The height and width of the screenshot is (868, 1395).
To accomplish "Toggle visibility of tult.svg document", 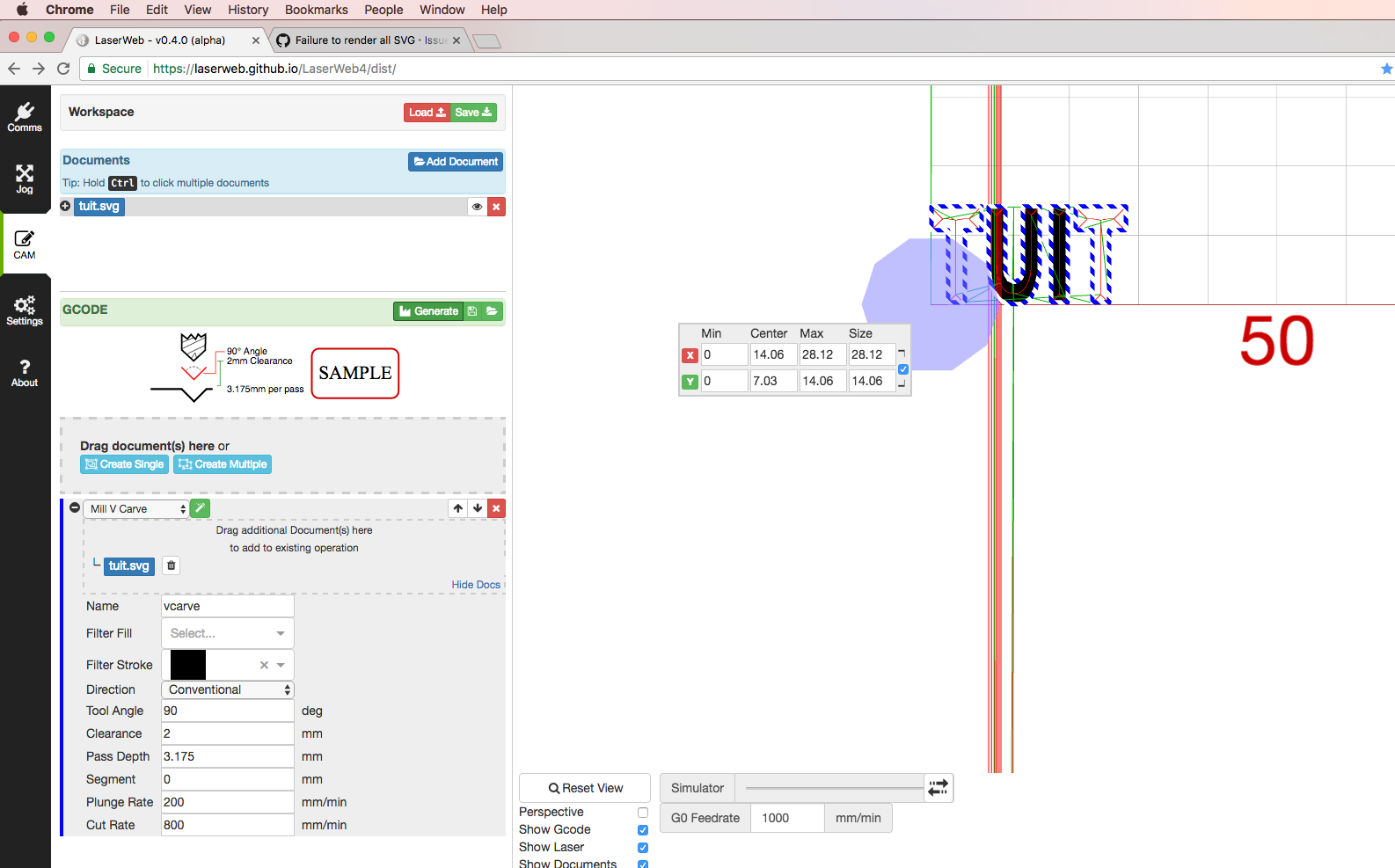I will 477,207.
